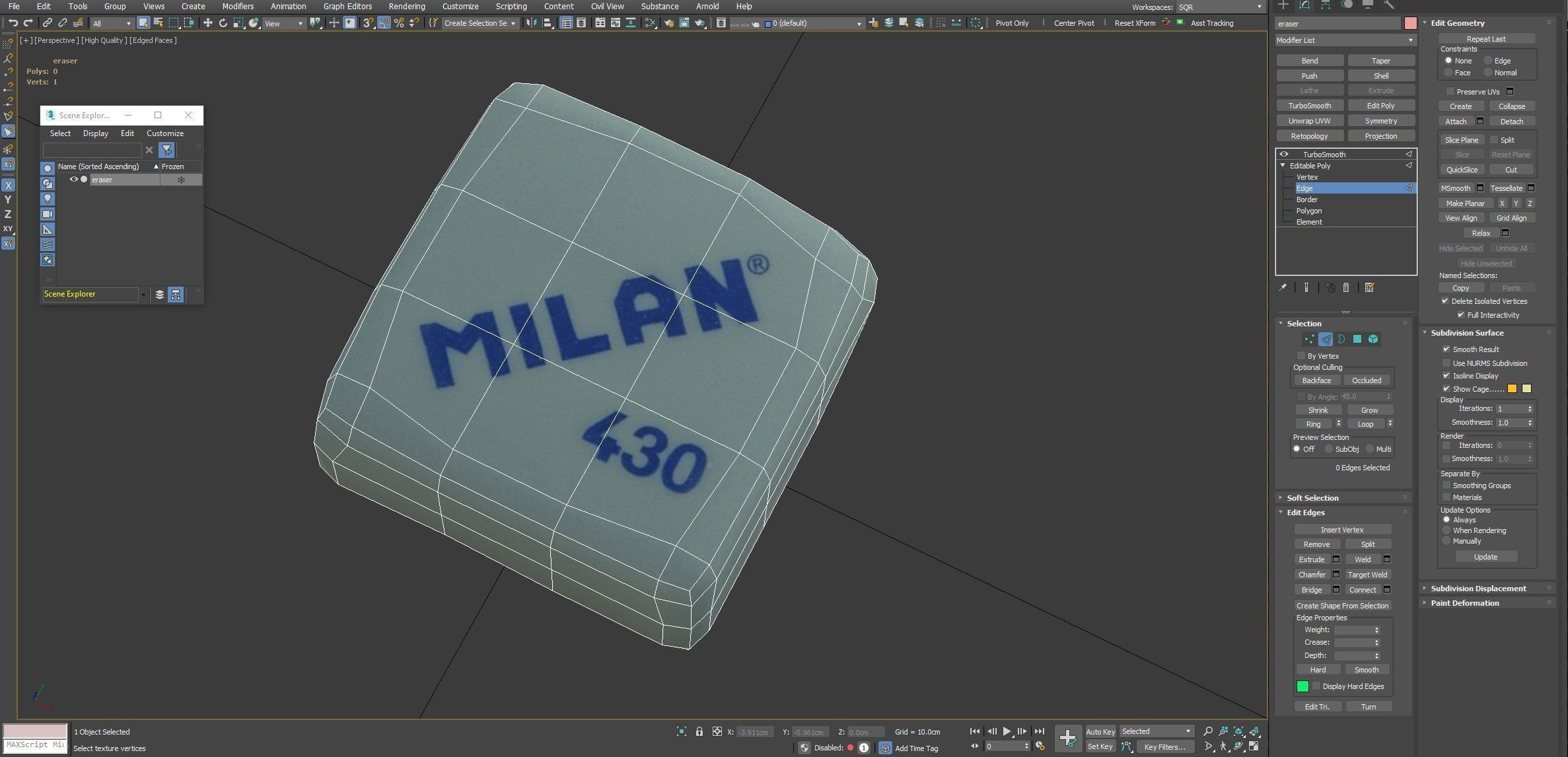Activate the Select Object tool
Viewport: 1568px width, 757px height.
[143, 22]
